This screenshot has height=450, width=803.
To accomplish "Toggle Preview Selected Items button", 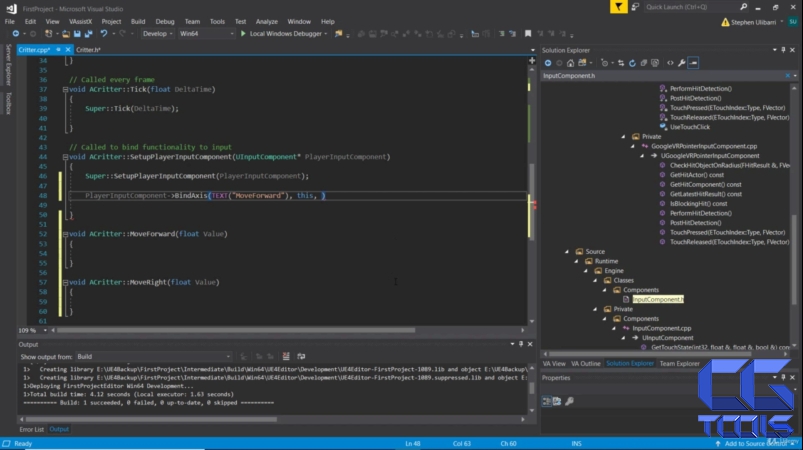I will click(693, 63).
